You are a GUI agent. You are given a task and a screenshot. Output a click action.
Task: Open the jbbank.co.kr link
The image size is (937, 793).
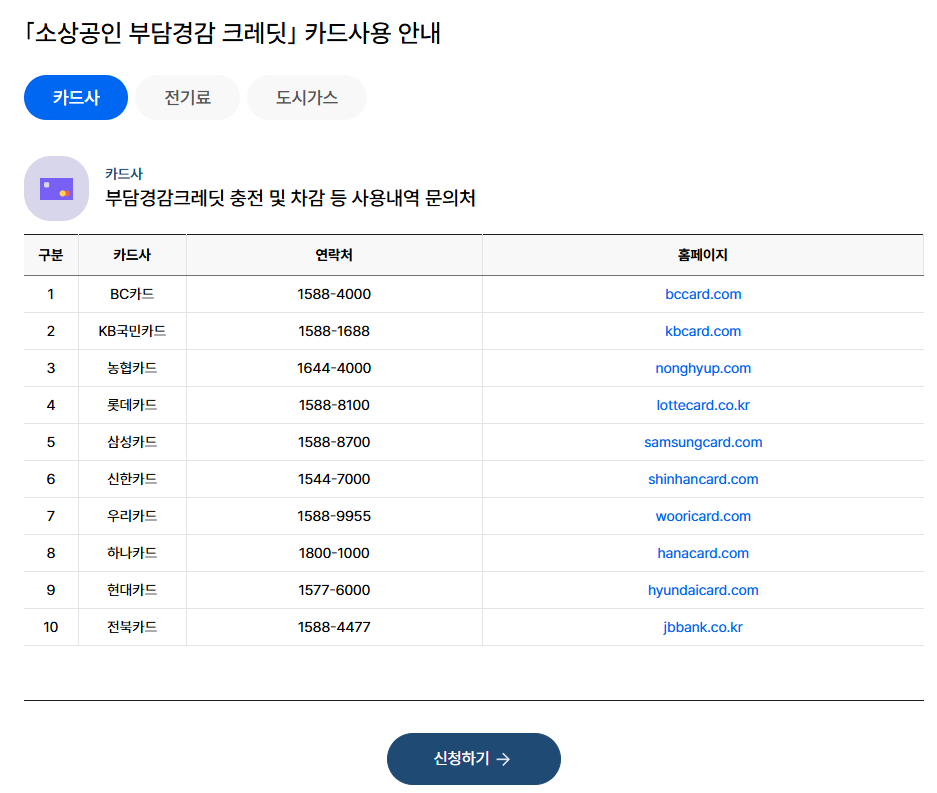click(x=703, y=627)
